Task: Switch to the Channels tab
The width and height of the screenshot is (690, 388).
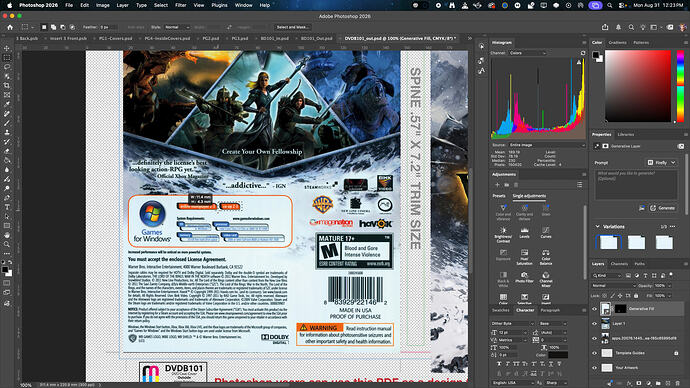Action: (x=619, y=264)
